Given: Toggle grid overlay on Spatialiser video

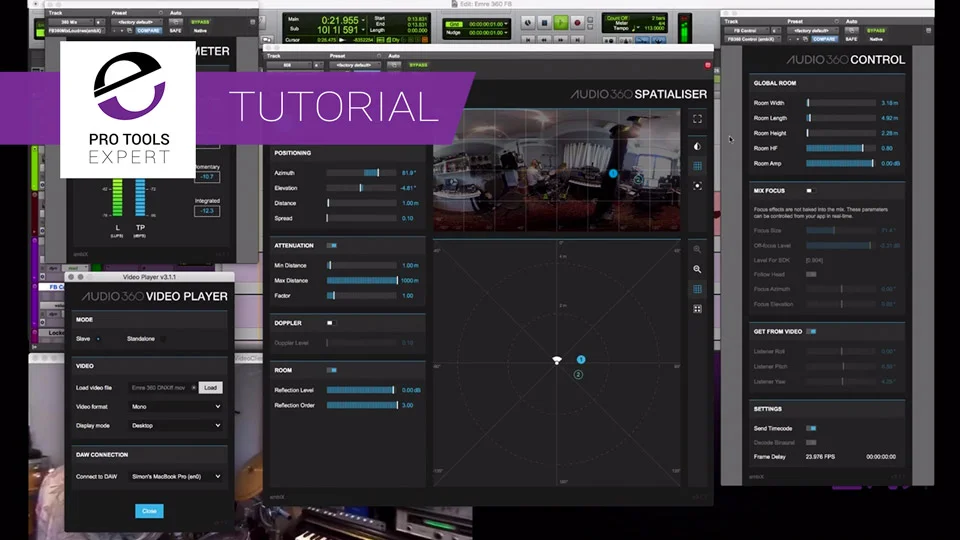Looking at the screenshot, I should (697, 166).
